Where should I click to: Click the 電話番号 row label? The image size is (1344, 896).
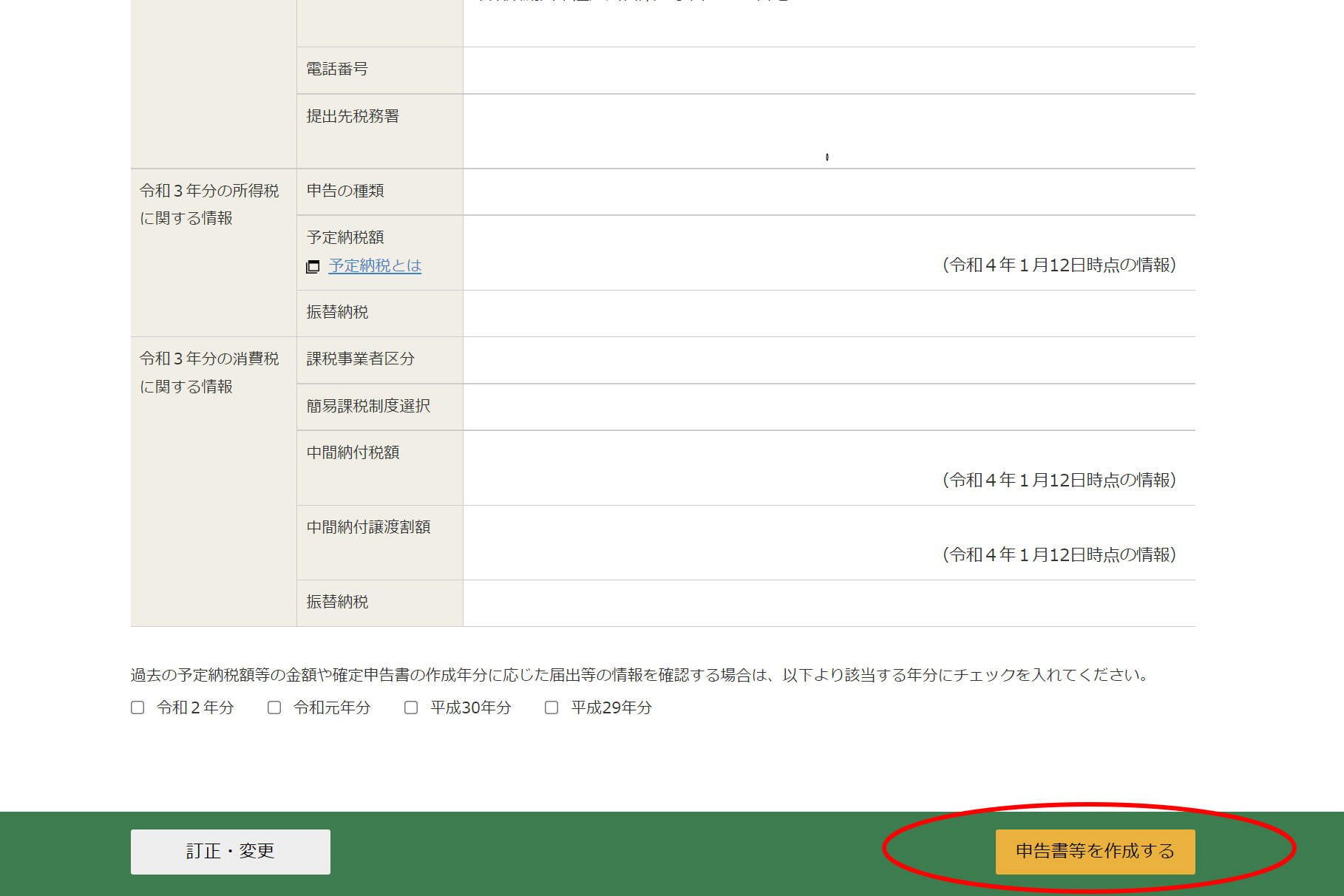coord(337,69)
